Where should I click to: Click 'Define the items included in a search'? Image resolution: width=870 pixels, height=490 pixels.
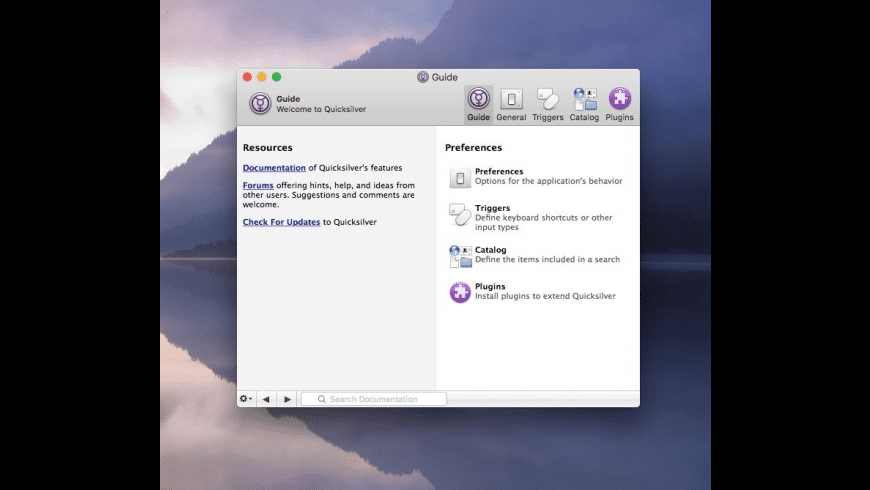point(548,259)
